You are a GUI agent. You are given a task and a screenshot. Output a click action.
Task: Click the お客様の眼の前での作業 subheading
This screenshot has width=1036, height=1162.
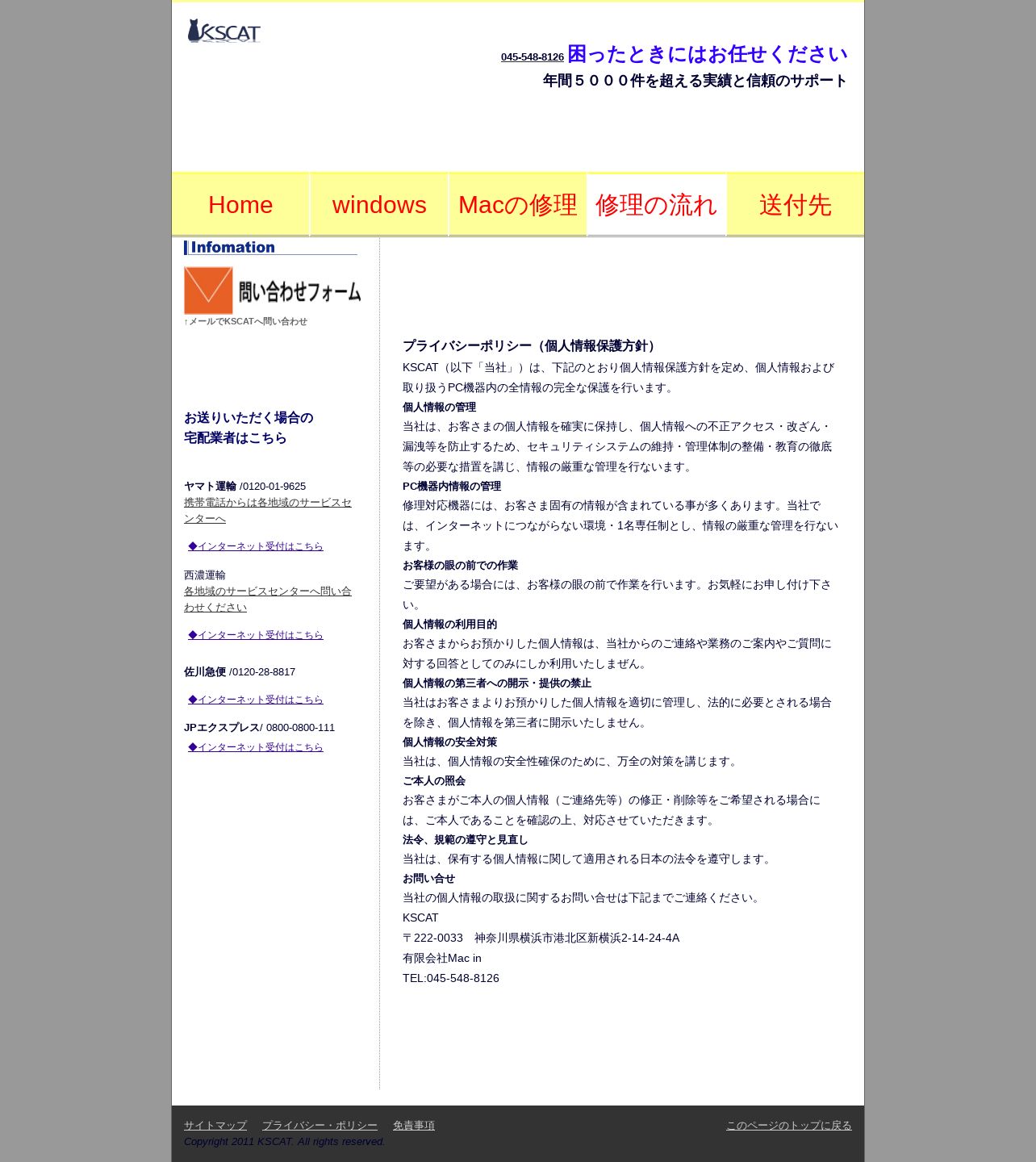pyautogui.click(x=460, y=566)
